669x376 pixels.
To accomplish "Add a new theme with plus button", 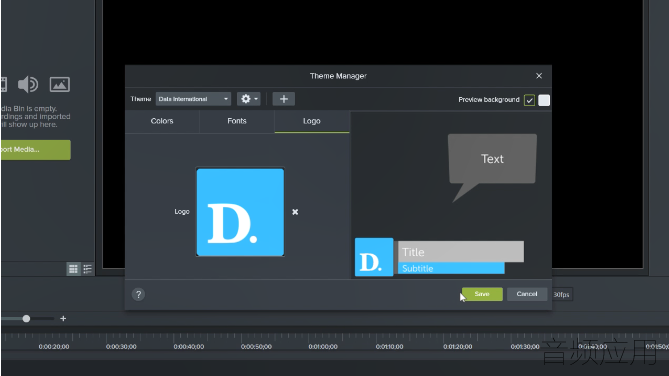I will coord(284,99).
